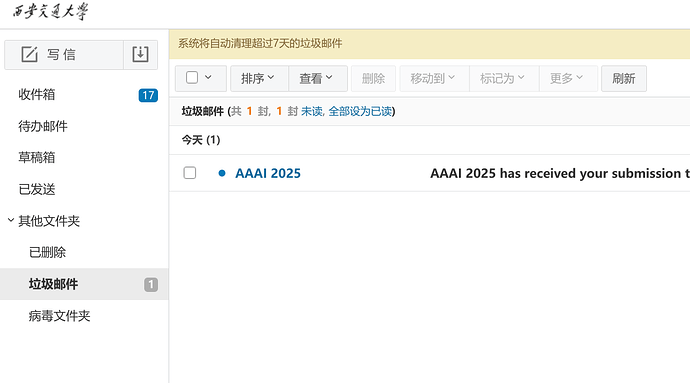Open the 标记为 mark-as dropdown
The width and height of the screenshot is (690, 383).
(x=504, y=78)
